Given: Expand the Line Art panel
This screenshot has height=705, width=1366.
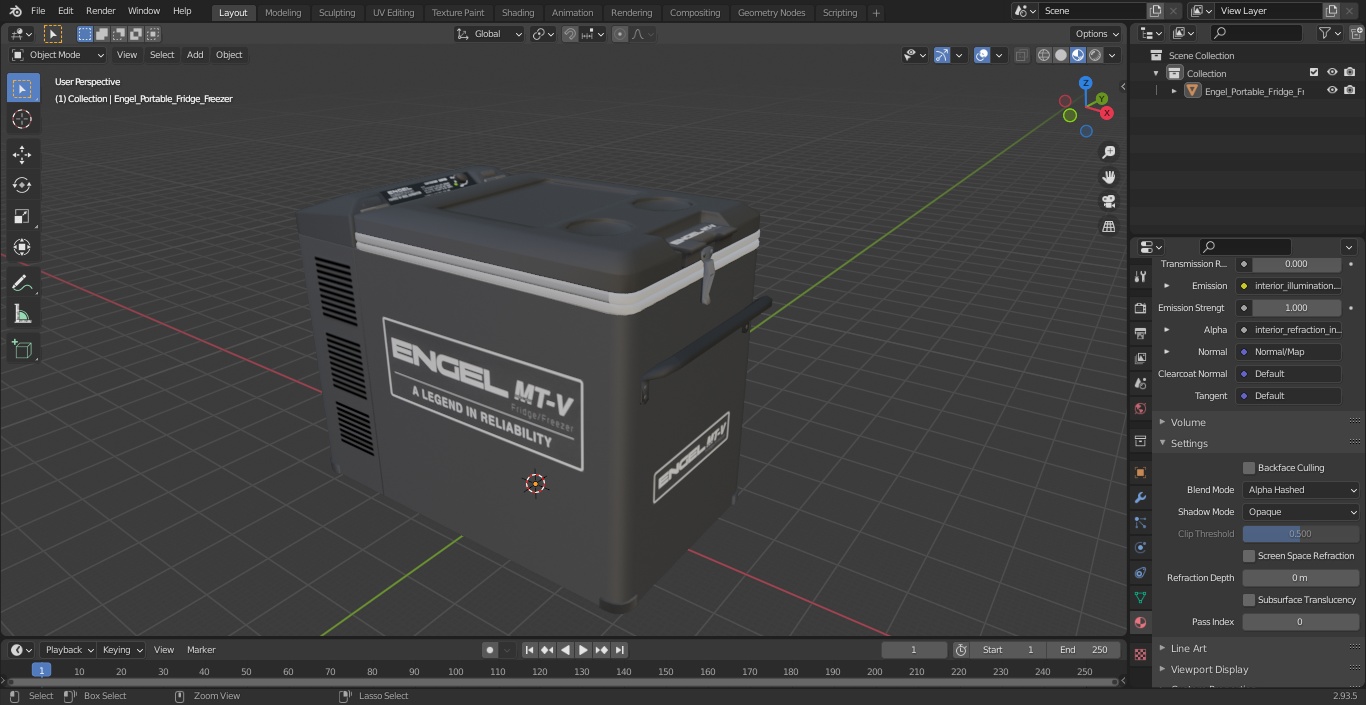Looking at the screenshot, I should pyautogui.click(x=1188, y=648).
